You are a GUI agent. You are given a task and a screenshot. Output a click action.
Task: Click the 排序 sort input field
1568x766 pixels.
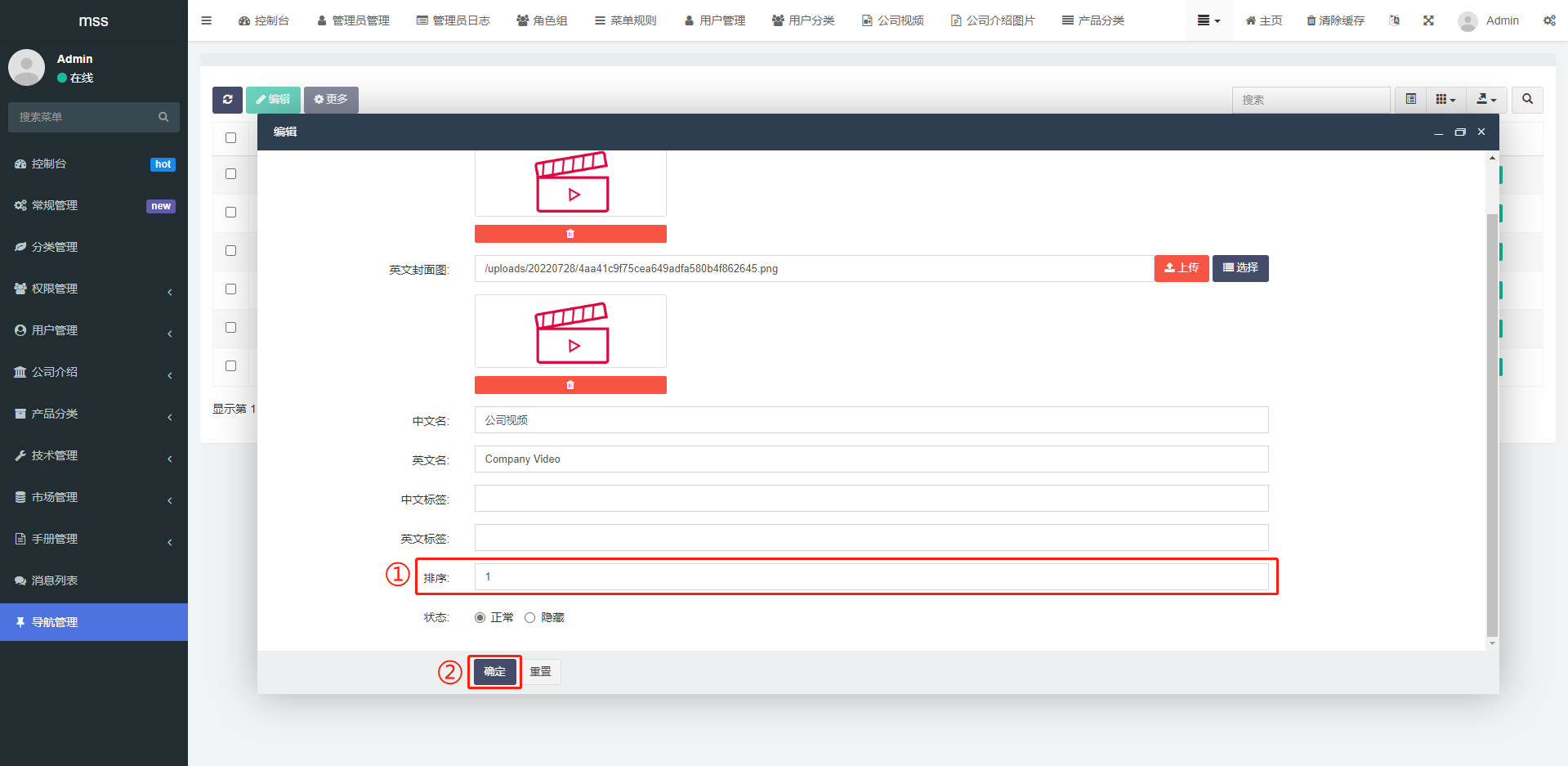(871, 577)
